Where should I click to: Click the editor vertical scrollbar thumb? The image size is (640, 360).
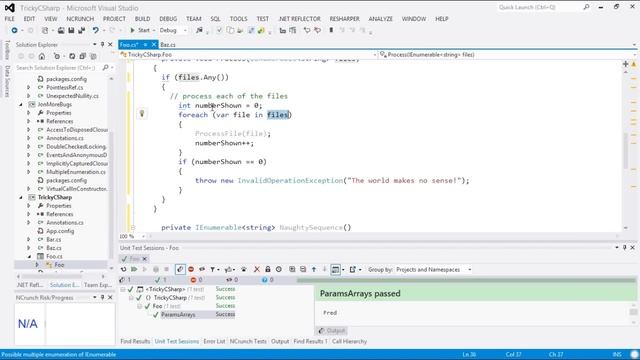click(625, 151)
